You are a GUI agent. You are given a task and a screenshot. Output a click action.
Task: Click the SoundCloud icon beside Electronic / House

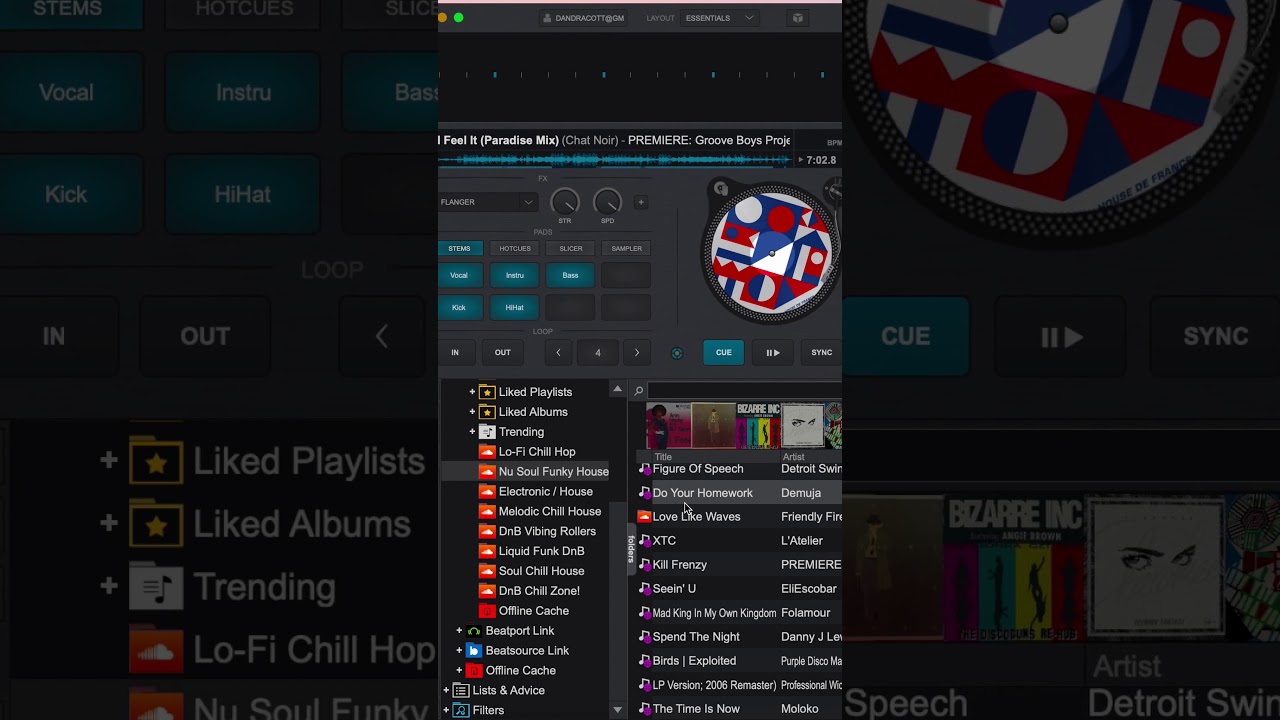[487, 492]
